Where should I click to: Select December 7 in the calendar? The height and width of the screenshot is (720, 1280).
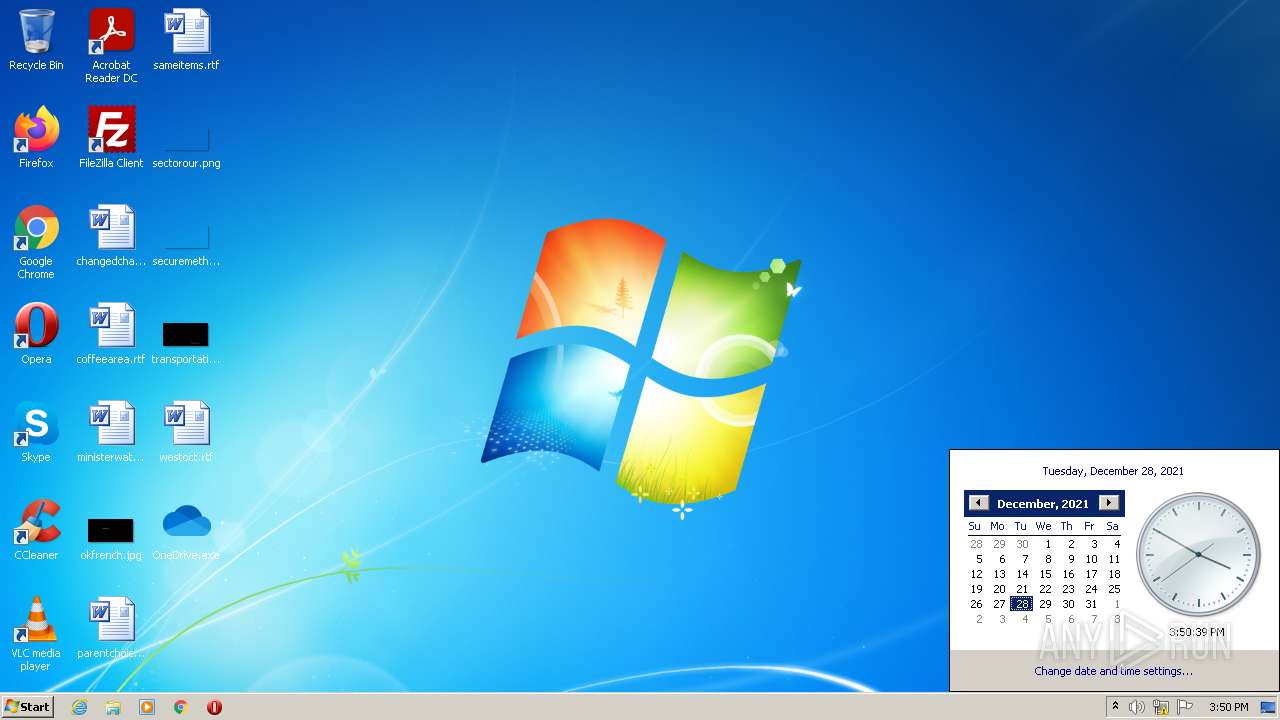point(1024,559)
